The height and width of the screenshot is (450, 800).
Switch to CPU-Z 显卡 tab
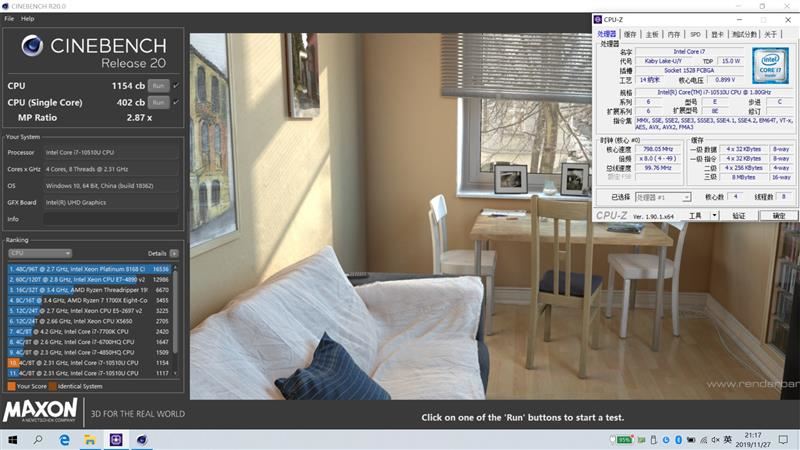717,34
